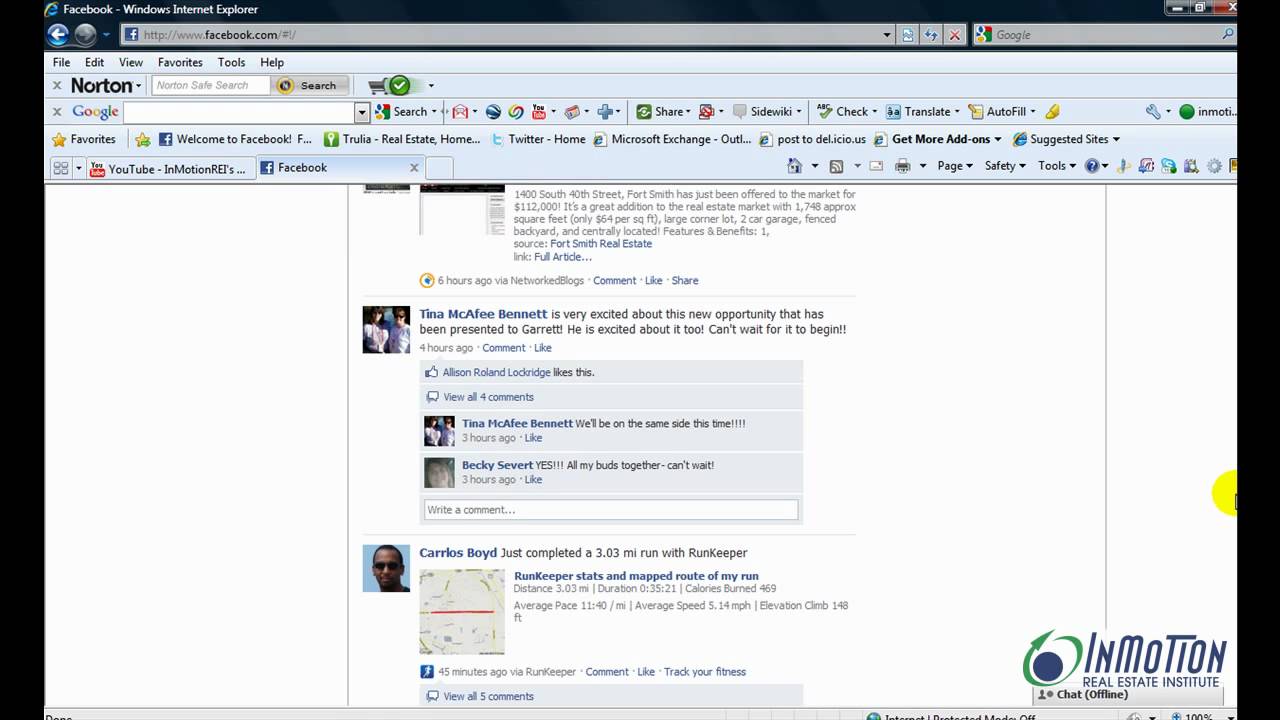Click Carrlos Boyd profile name
Image resolution: width=1280 pixels, height=720 pixels.
click(x=458, y=553)
